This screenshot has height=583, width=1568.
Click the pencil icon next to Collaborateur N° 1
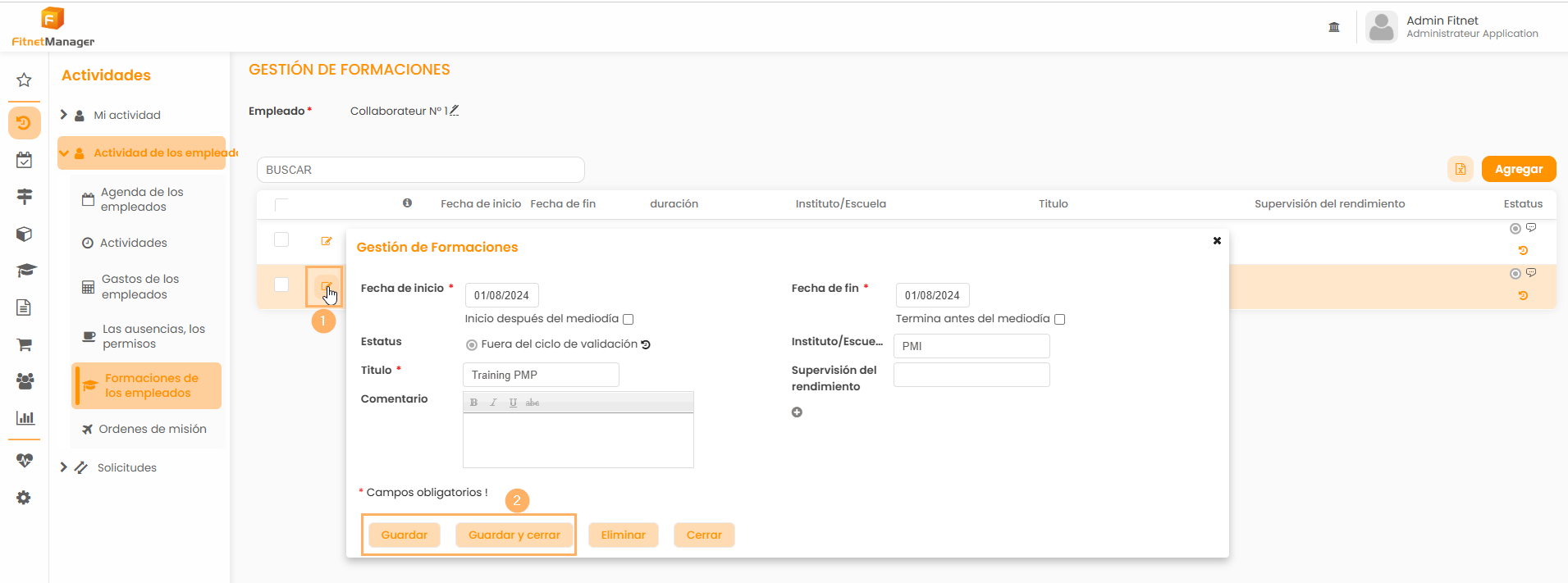[x=454, y=111]
